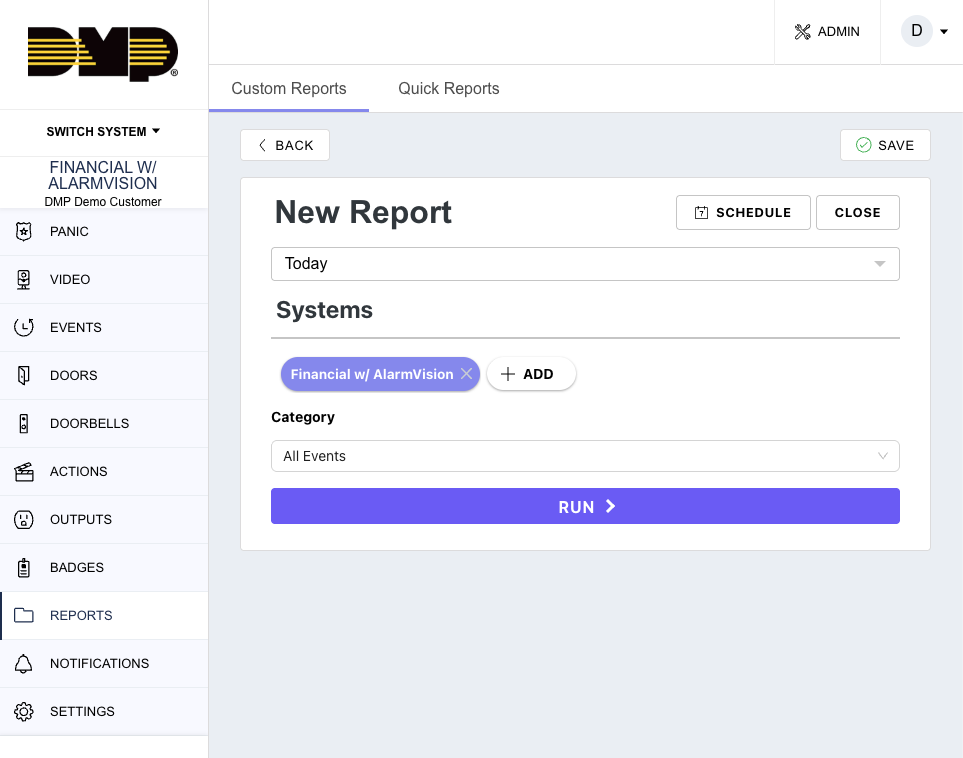Open the Settings menu item
Image resolution: width=963 pixels, height=758 pixels.
[x=104, y=711]
